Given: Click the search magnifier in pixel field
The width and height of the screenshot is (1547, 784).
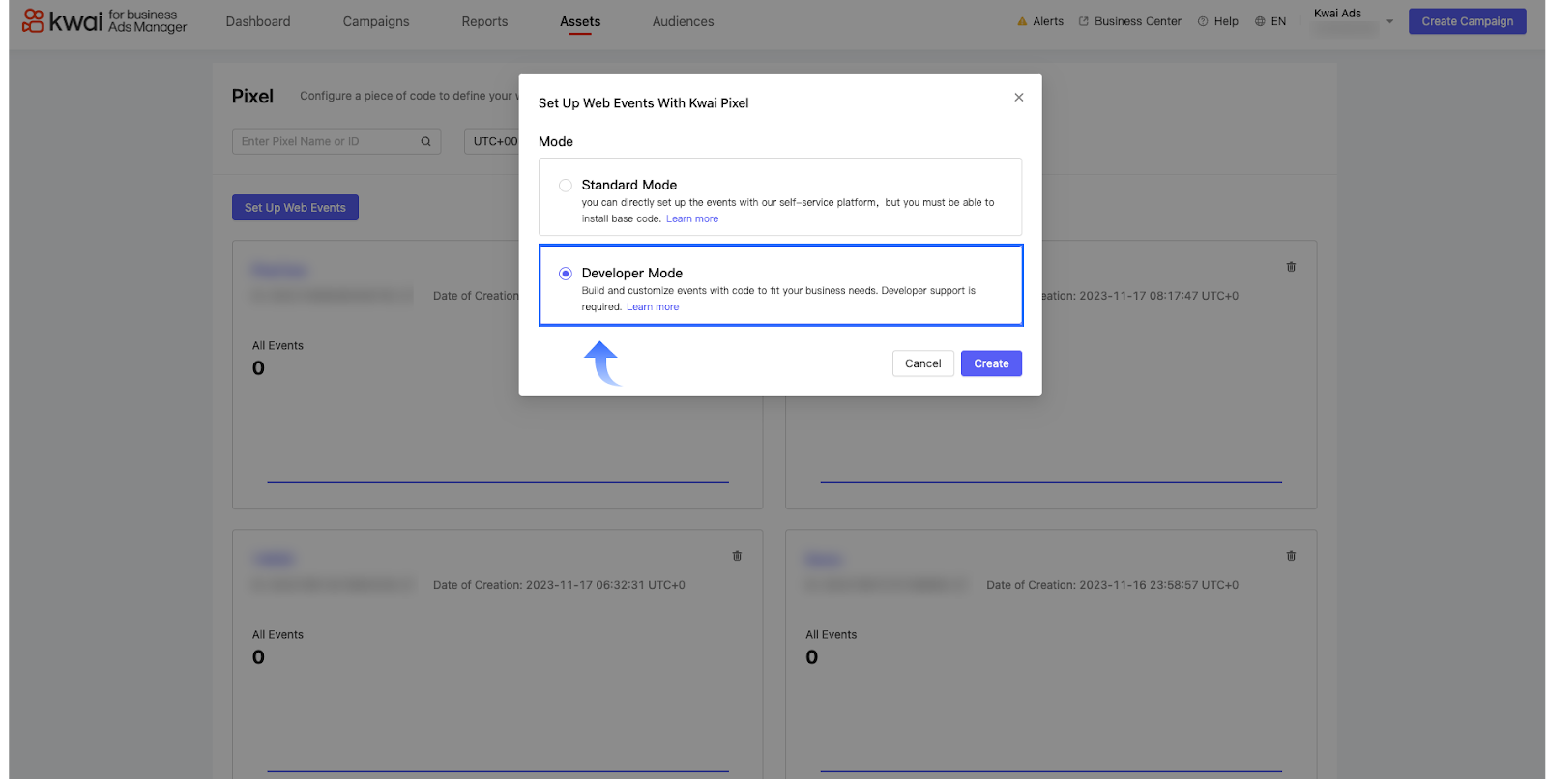Looking at the screenshot, I should coord(425,142).
